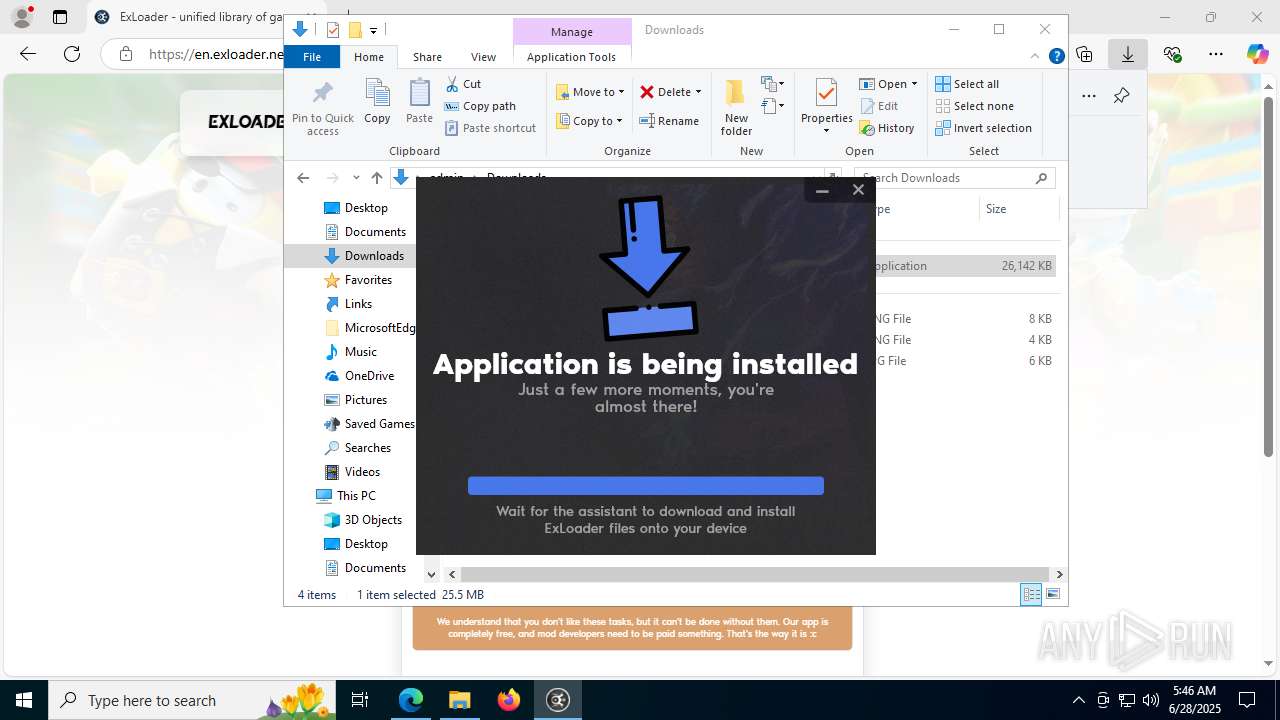Screen dimensions: 1280x720
Task: Click the Edge address bar URL
Action: [216, 54]
